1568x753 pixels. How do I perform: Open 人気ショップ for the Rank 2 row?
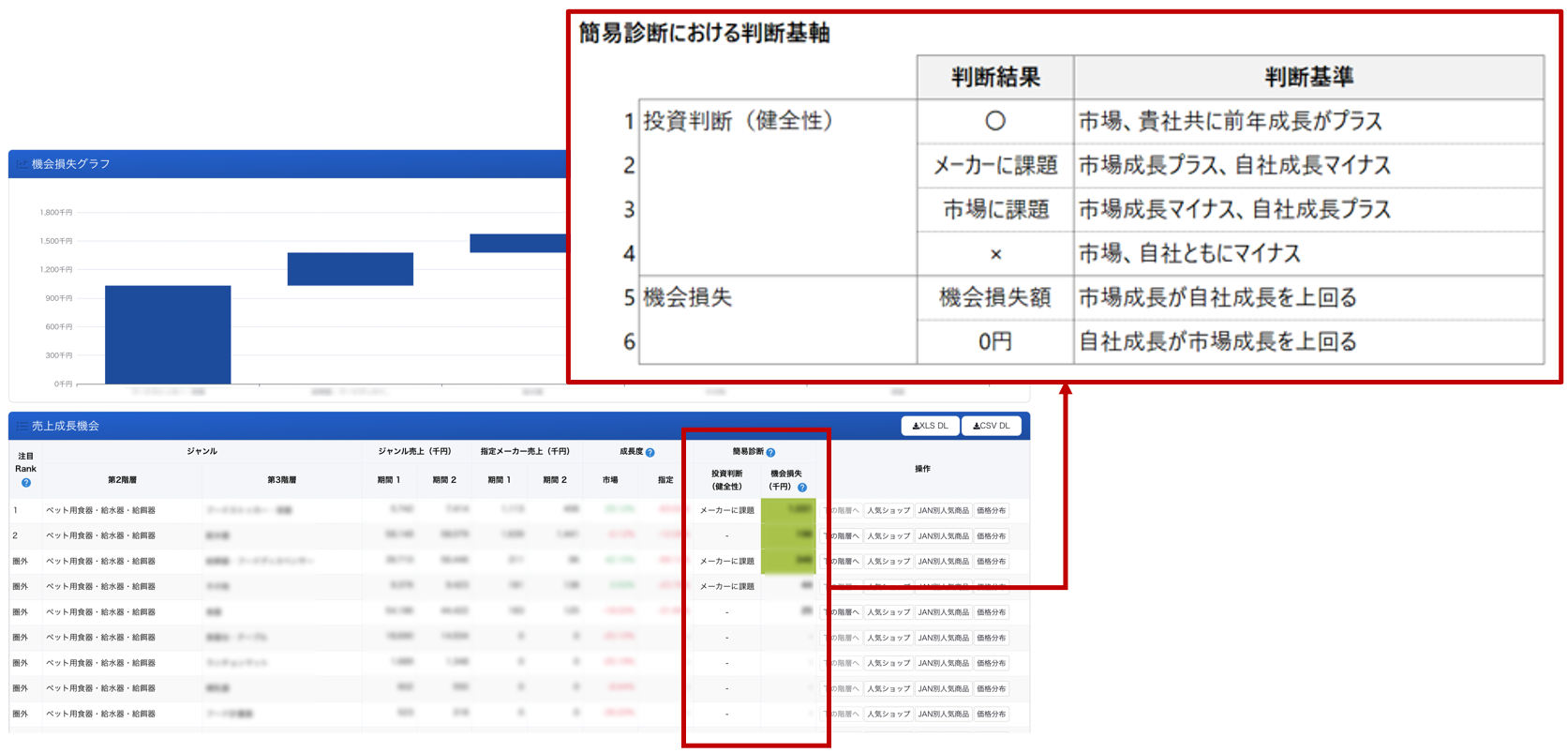(889, 535)
